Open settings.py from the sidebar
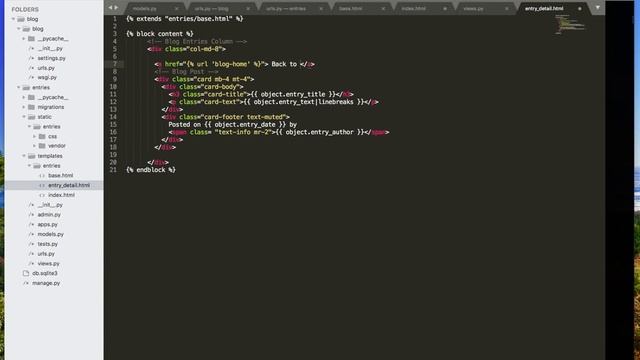640x360 pixels. click(x=51, y=58)
